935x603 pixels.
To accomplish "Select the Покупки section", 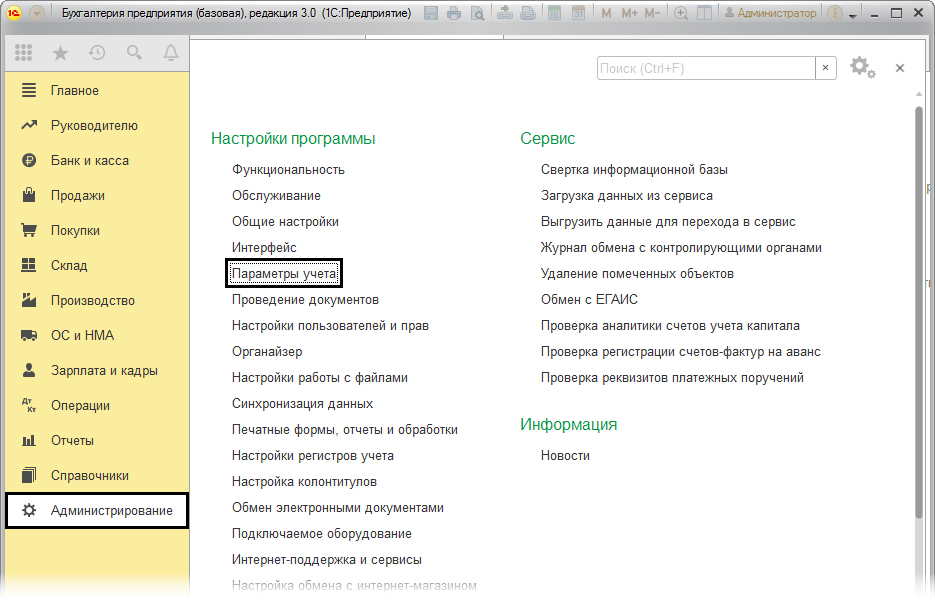I will point(97,230).
